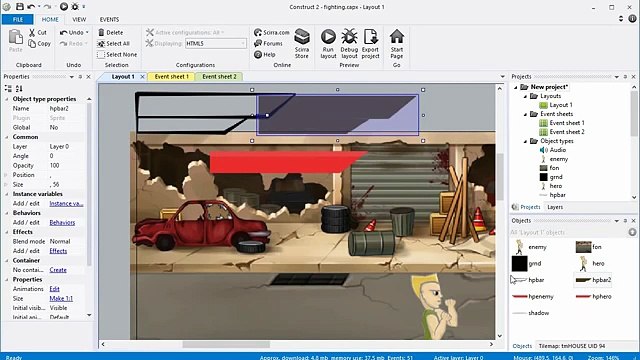Open the Displaying HTML5 combo box
The image size is (640, 360).
tap(216, 43)
